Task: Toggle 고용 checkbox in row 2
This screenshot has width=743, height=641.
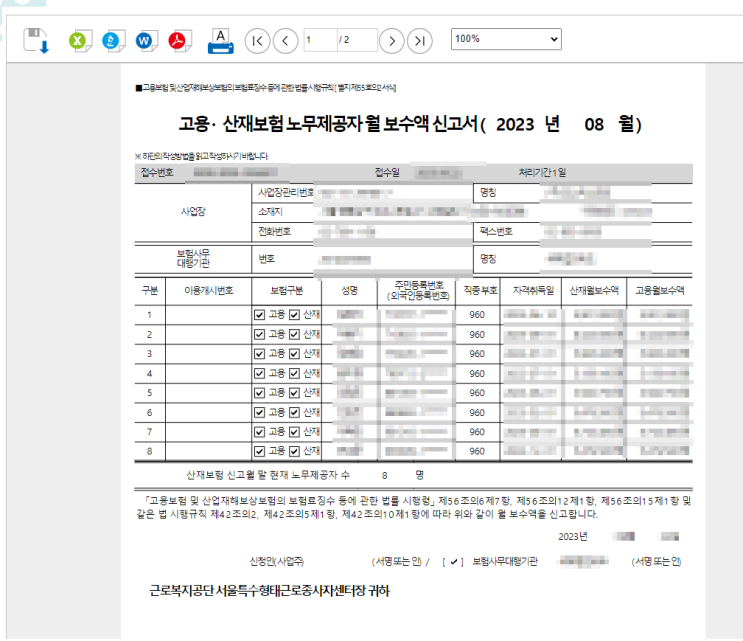Action: pyautogui.click(x=259, y=334)
